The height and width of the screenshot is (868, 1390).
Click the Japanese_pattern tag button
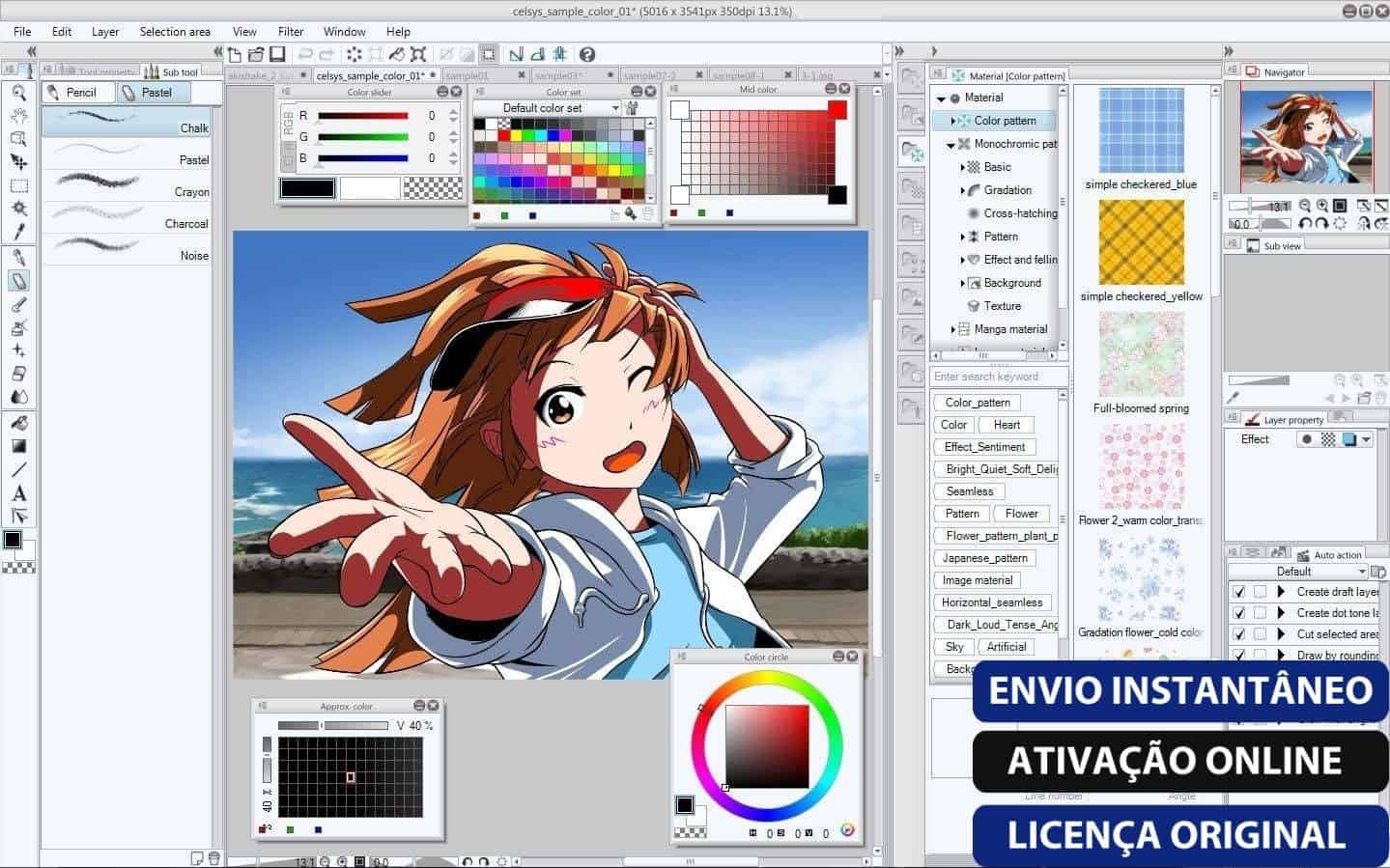(985, 558)
